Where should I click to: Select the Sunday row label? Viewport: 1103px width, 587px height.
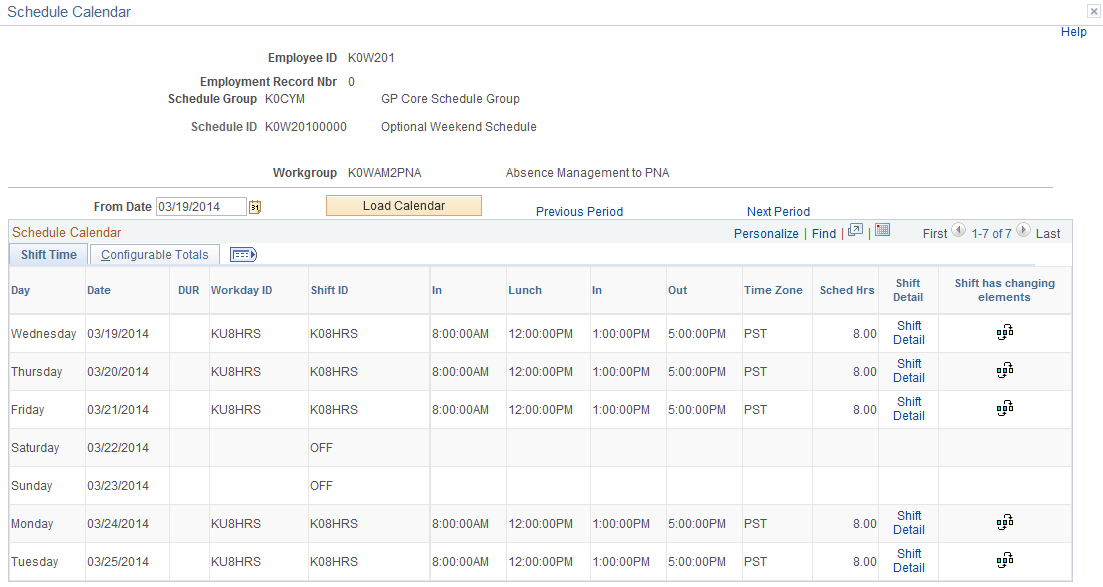coord(32,486)
